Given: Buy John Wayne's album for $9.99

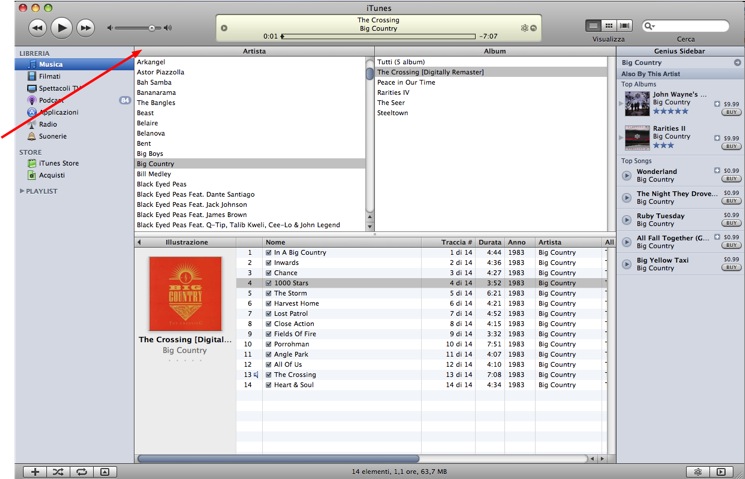Looking at the screenshot, I should point(731,112).
